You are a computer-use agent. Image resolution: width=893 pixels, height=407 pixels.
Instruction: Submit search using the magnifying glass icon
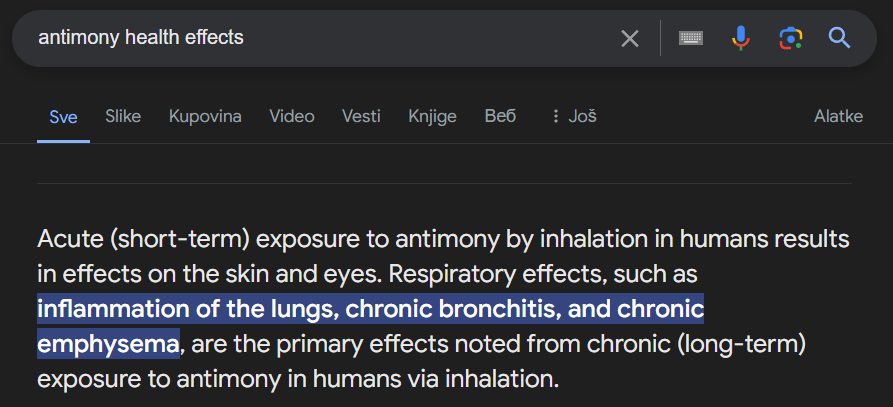[839, 38]
